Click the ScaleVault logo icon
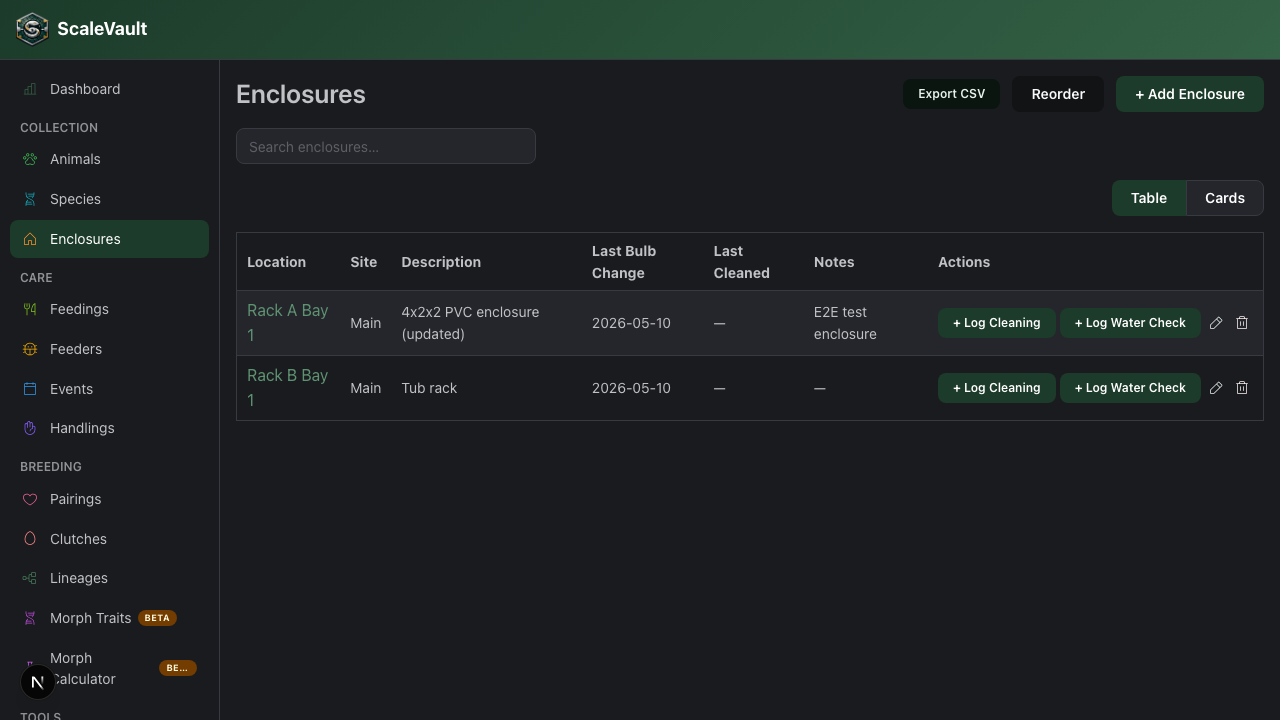 click(32, 29)
